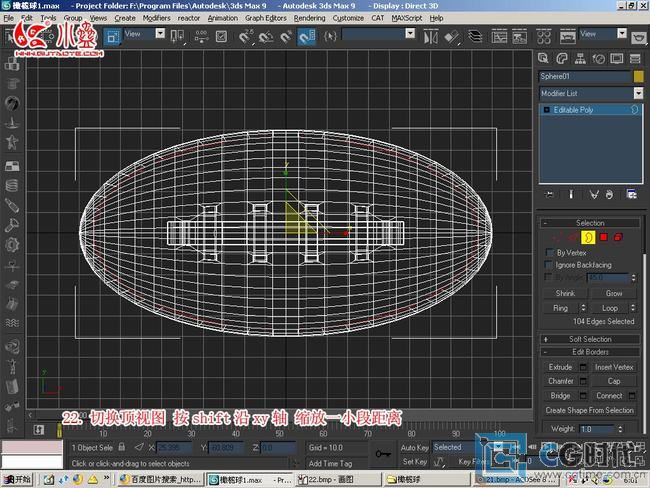Click Create Shape From Selection button
Image resolution: width=650 pixels, height=488 pixels.
tap(589, 410)
